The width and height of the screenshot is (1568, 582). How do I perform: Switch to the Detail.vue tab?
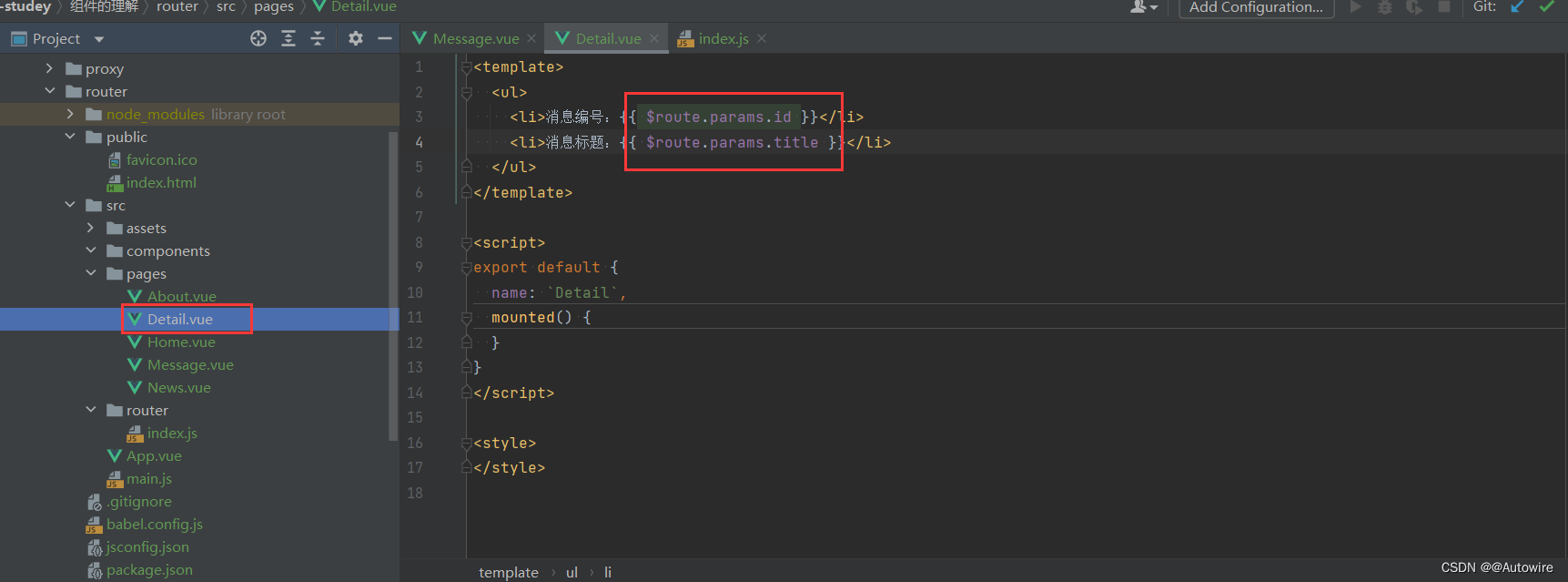coord(608,38)
